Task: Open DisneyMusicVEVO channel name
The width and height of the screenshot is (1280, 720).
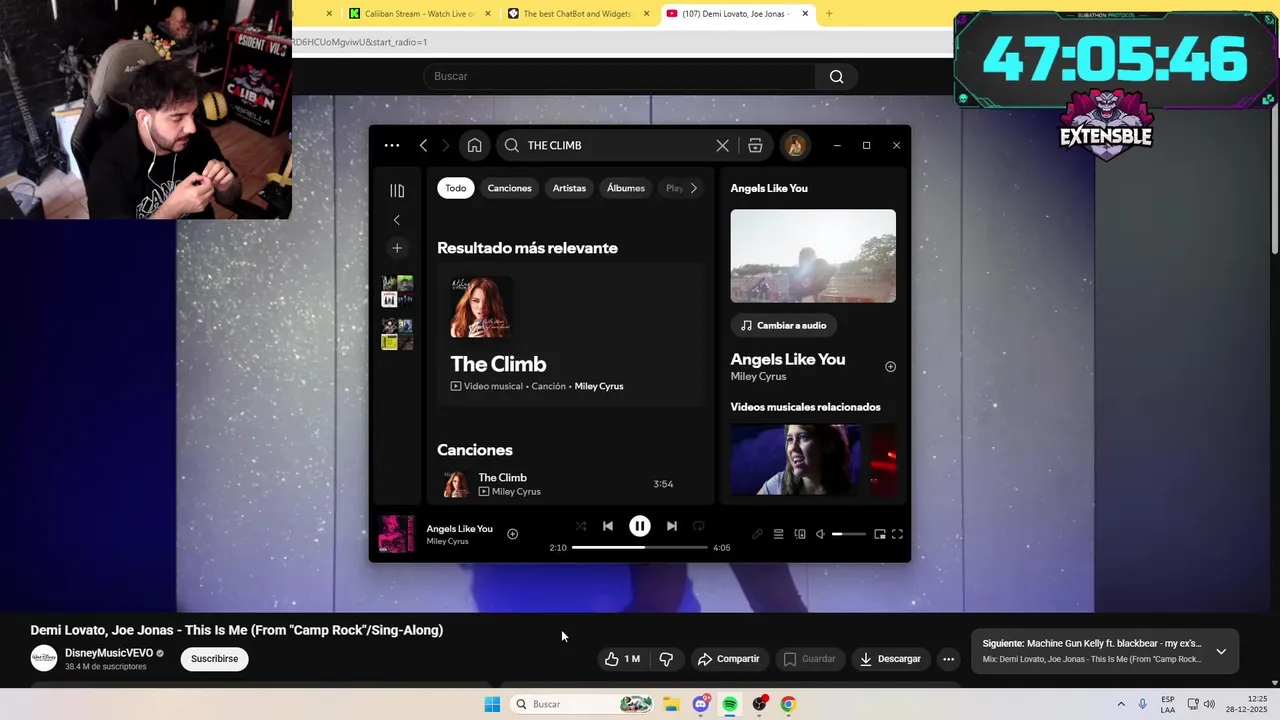Action: pos(109,653)
